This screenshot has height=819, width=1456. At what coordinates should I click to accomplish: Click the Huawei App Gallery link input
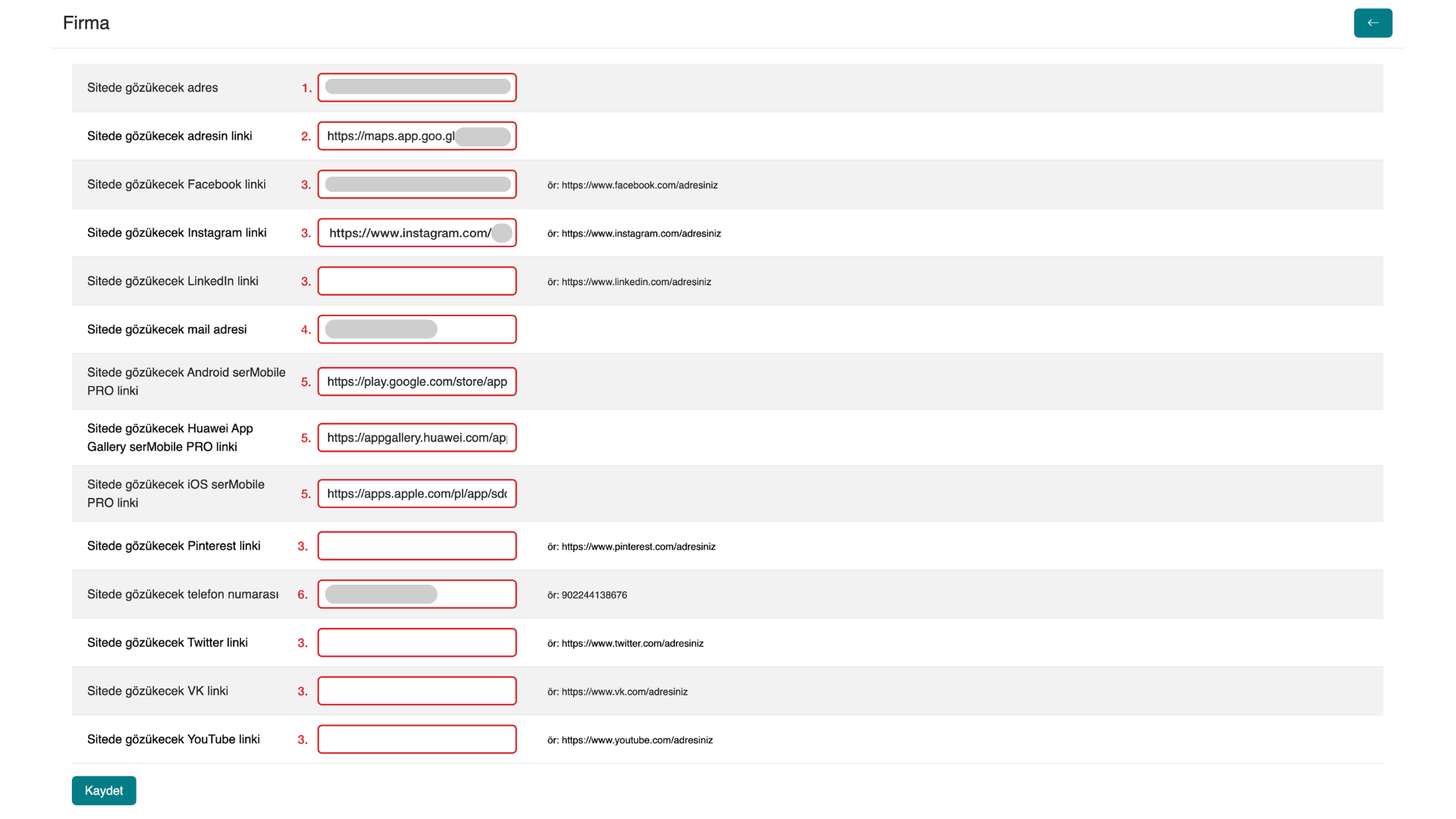click(417, 438)
